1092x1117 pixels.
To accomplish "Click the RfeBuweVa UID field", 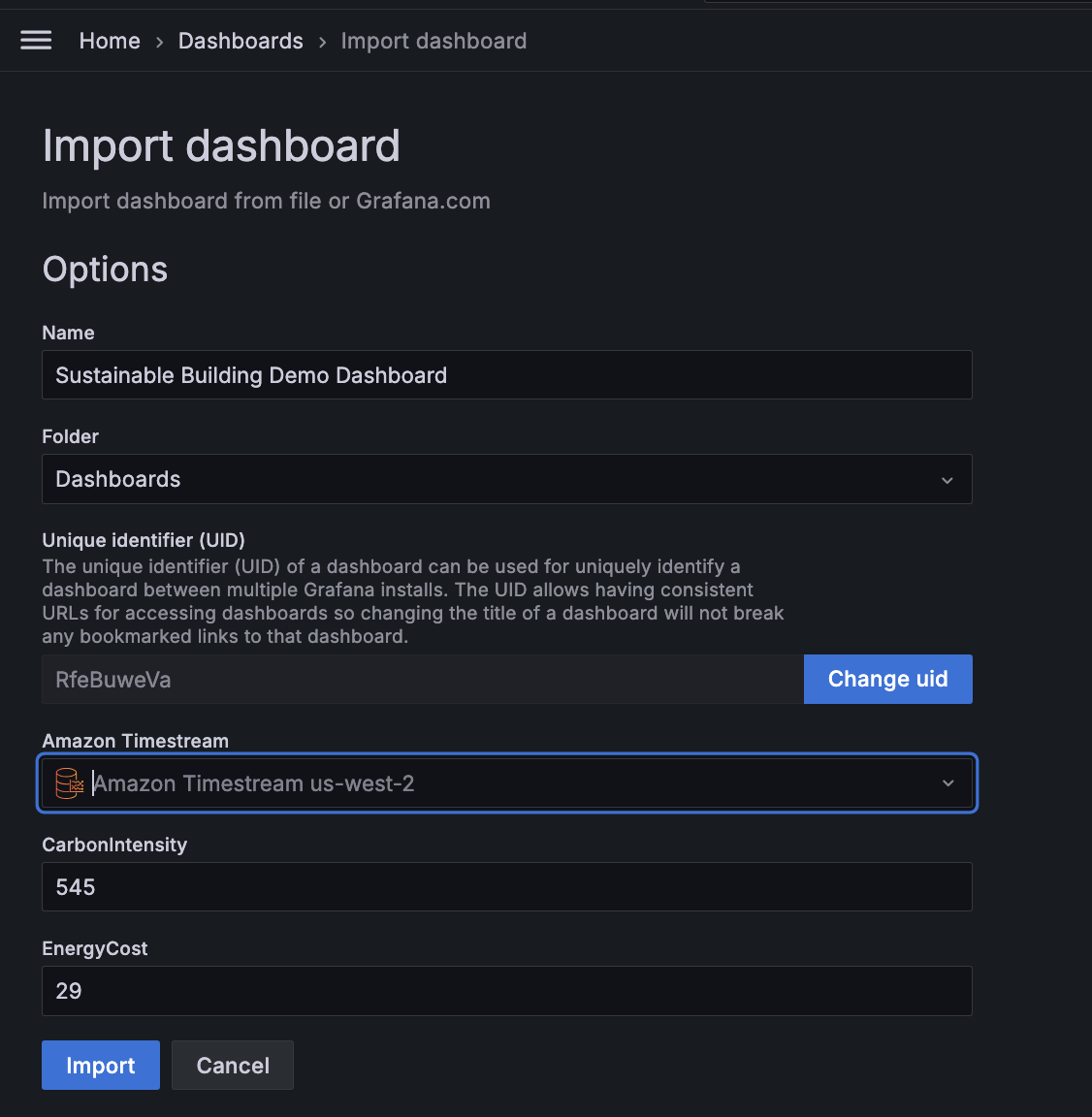I will point(423,679).
